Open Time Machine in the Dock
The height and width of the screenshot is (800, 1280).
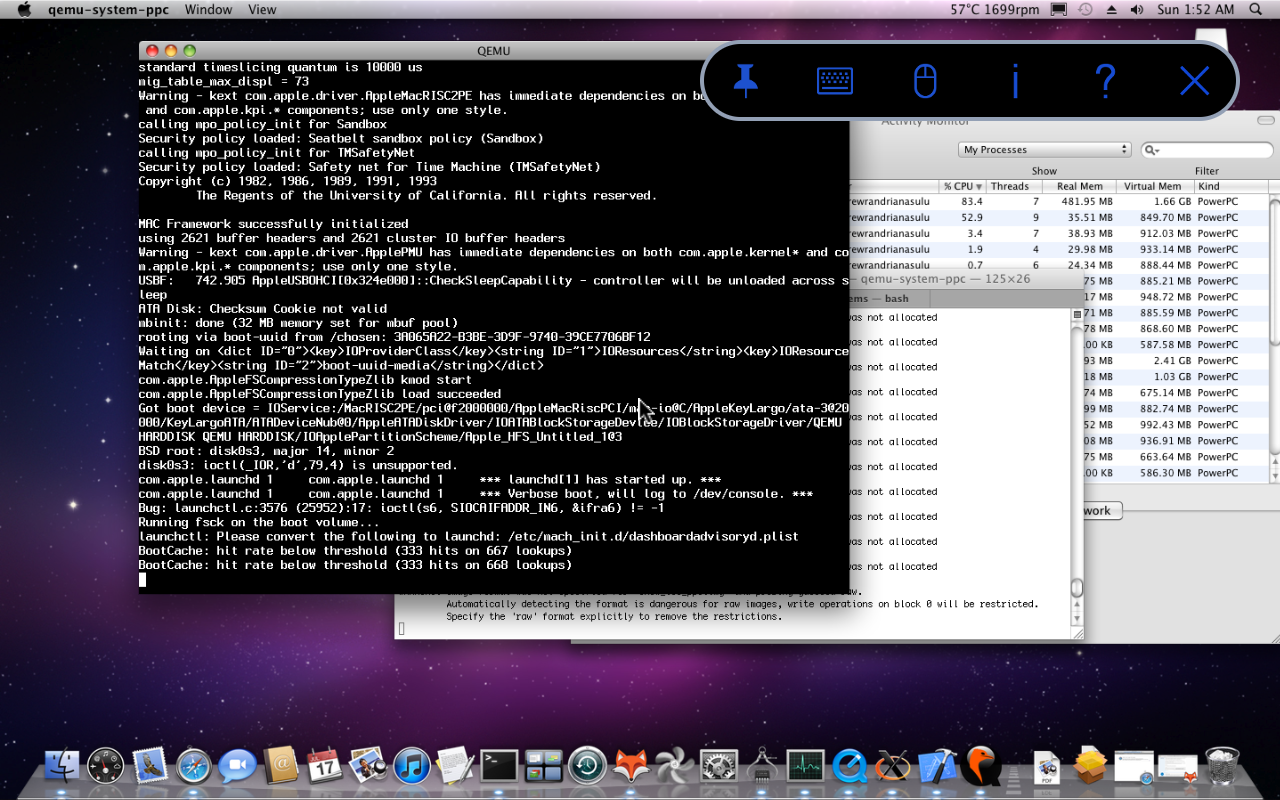(587, 767)
